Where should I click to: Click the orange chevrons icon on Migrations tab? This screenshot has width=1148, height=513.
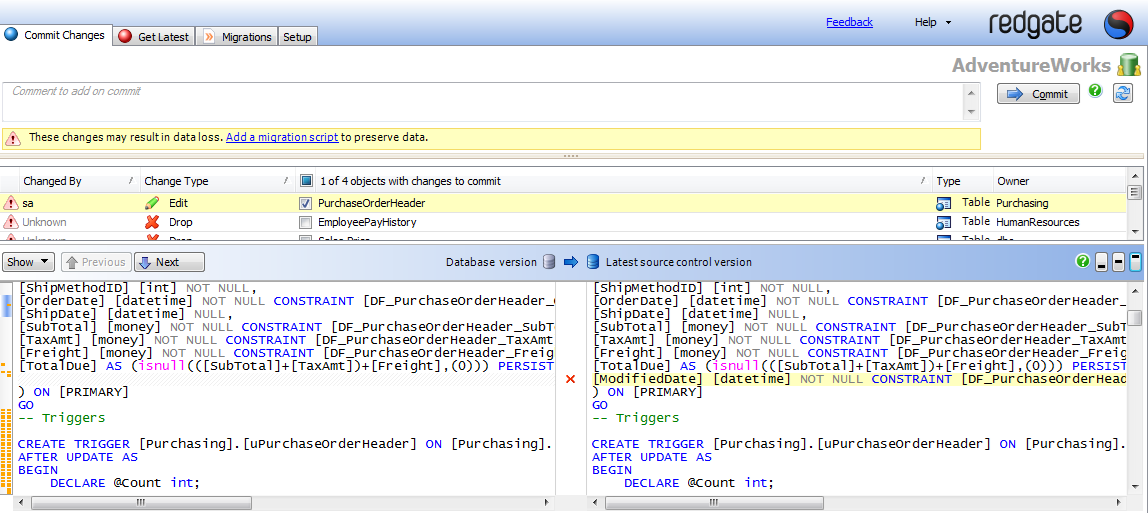[x=209, y=37]
